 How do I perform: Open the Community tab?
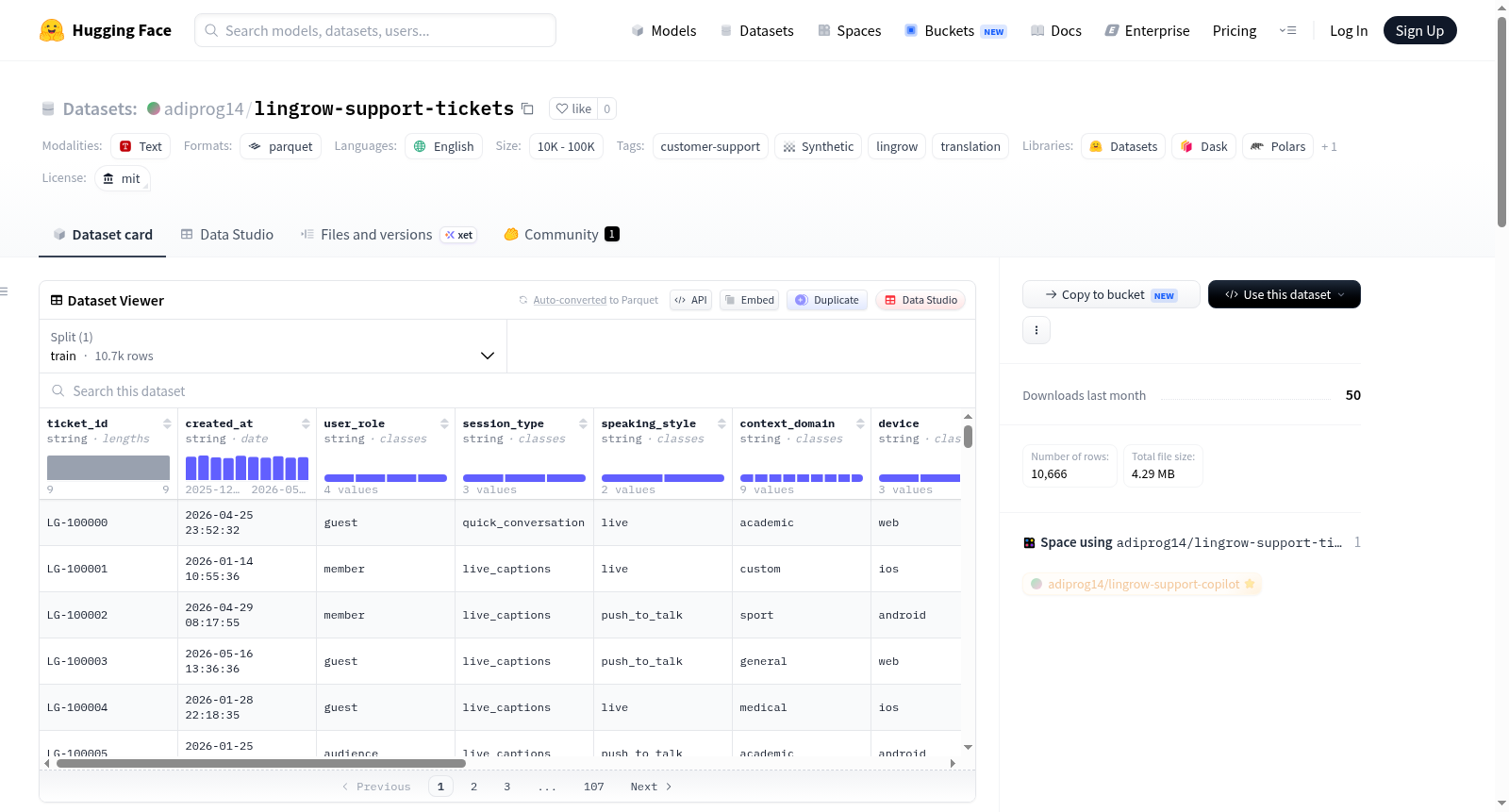pos(561,235)
